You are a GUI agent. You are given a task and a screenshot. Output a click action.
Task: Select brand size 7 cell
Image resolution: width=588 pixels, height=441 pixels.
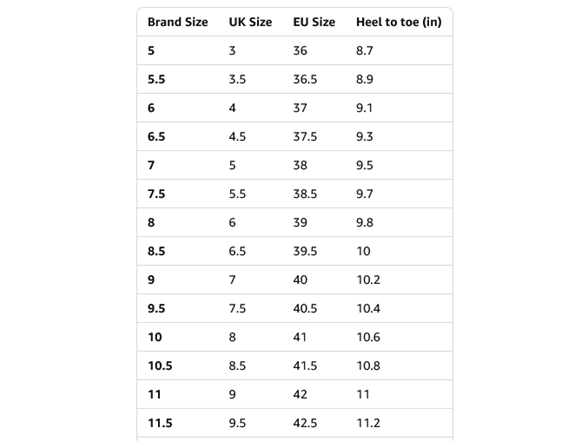151,165
